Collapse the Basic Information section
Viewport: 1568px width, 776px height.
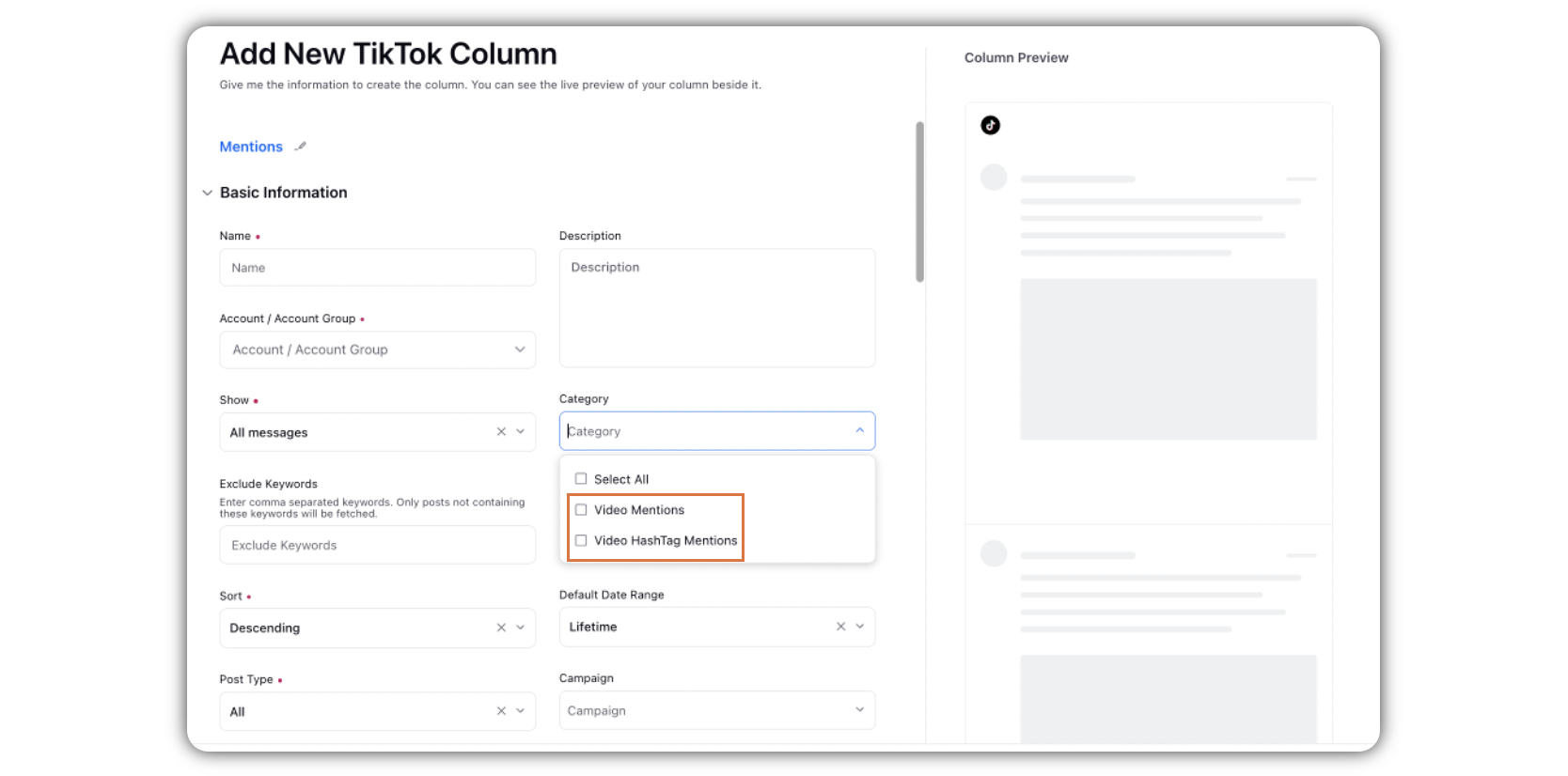click(207, 193)
